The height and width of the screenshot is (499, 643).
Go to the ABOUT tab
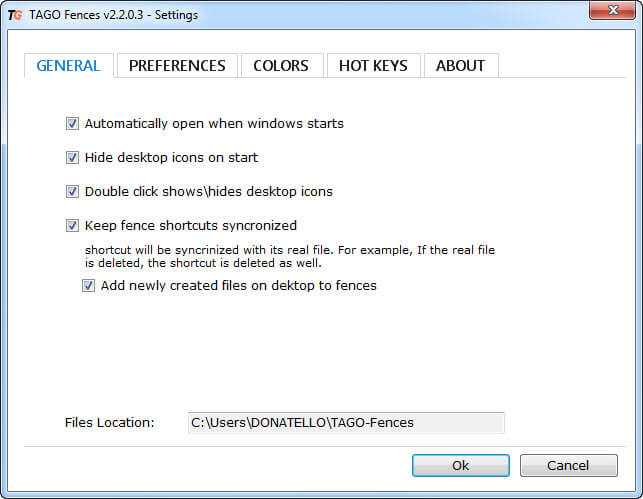[x=461, y=66]
